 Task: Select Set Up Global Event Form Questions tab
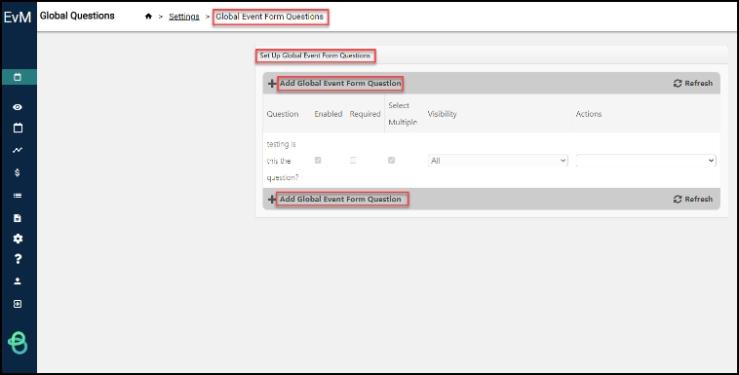[315, 56]
